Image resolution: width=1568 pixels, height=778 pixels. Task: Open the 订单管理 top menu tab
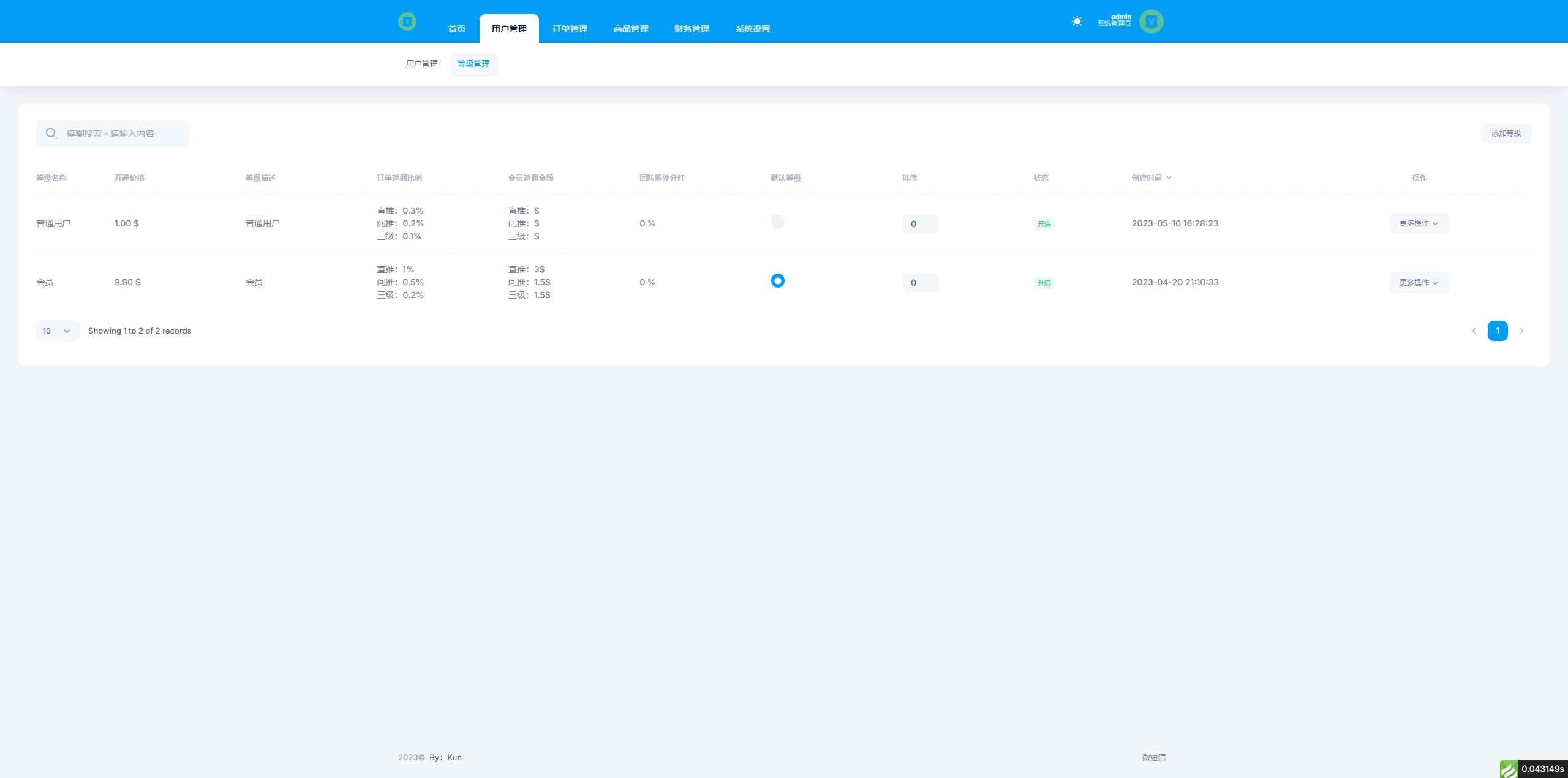pos(570,29)
